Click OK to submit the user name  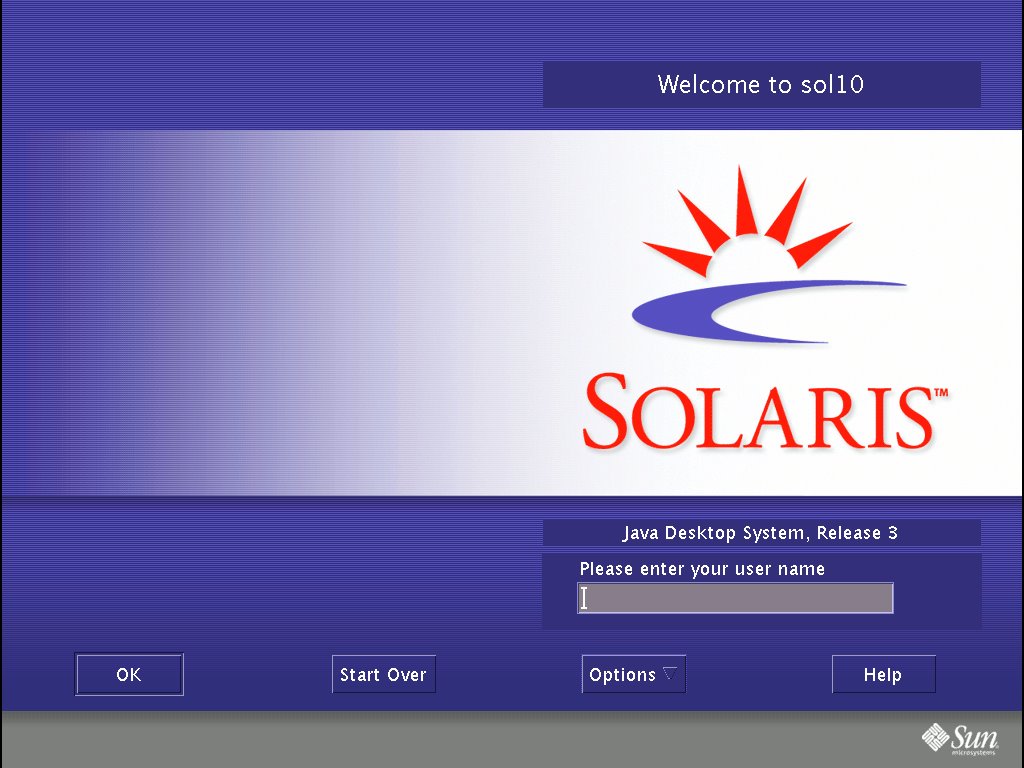[128, 674]
